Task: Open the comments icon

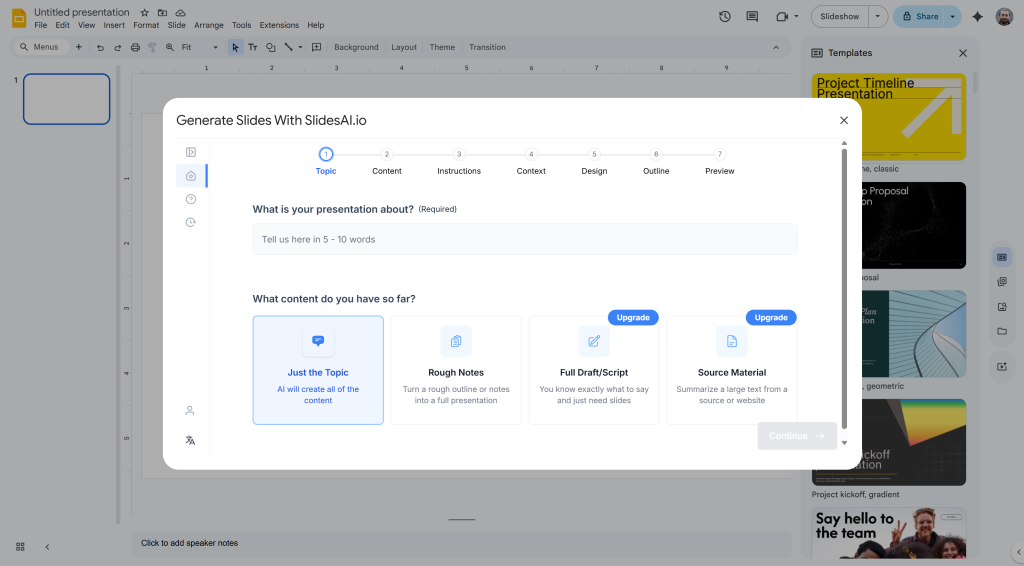Action: pos(752,16)
